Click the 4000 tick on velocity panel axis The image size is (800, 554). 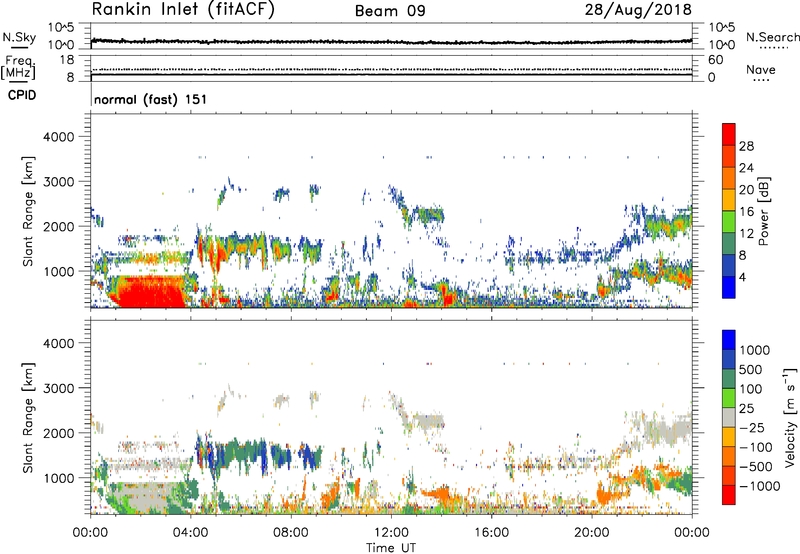pyautogui.click(x=58, y=343)
